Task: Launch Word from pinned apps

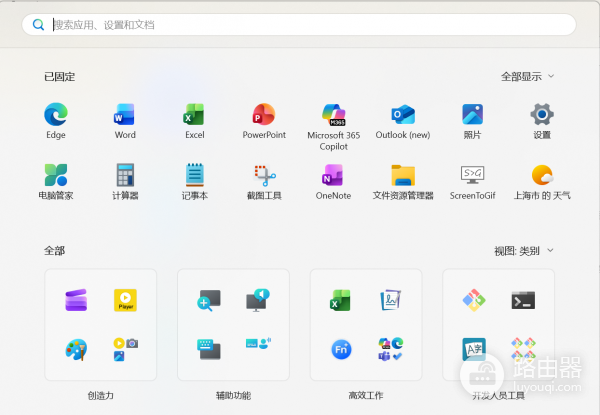Action: pos(125,121)
